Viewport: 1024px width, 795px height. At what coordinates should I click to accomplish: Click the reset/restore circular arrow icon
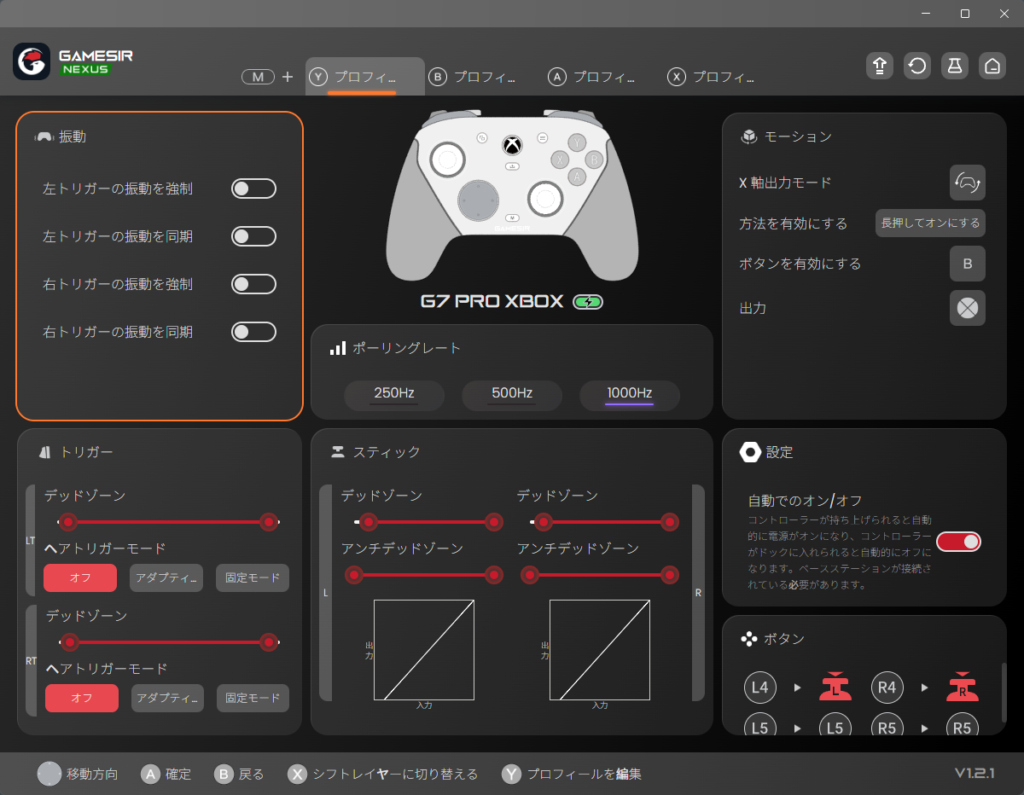tap(917, 65)
